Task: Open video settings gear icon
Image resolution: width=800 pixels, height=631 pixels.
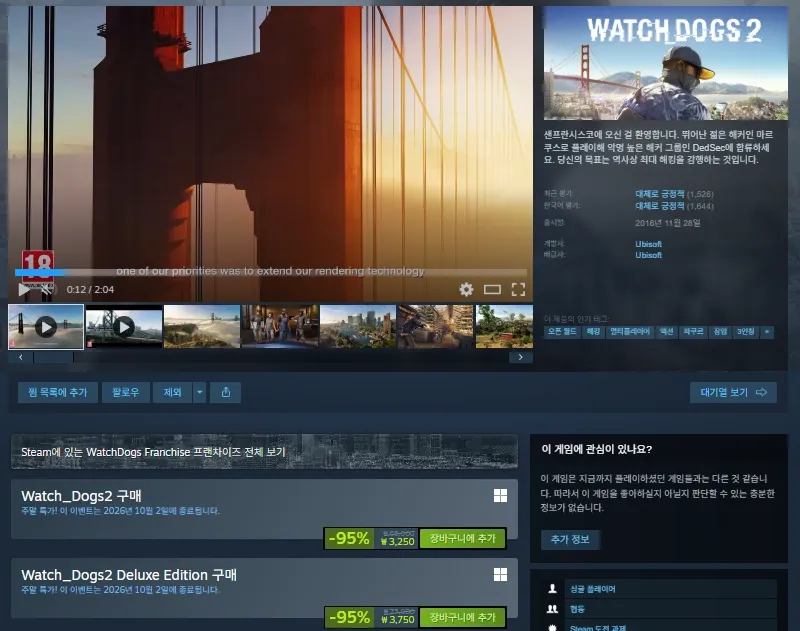Action: 466,290
